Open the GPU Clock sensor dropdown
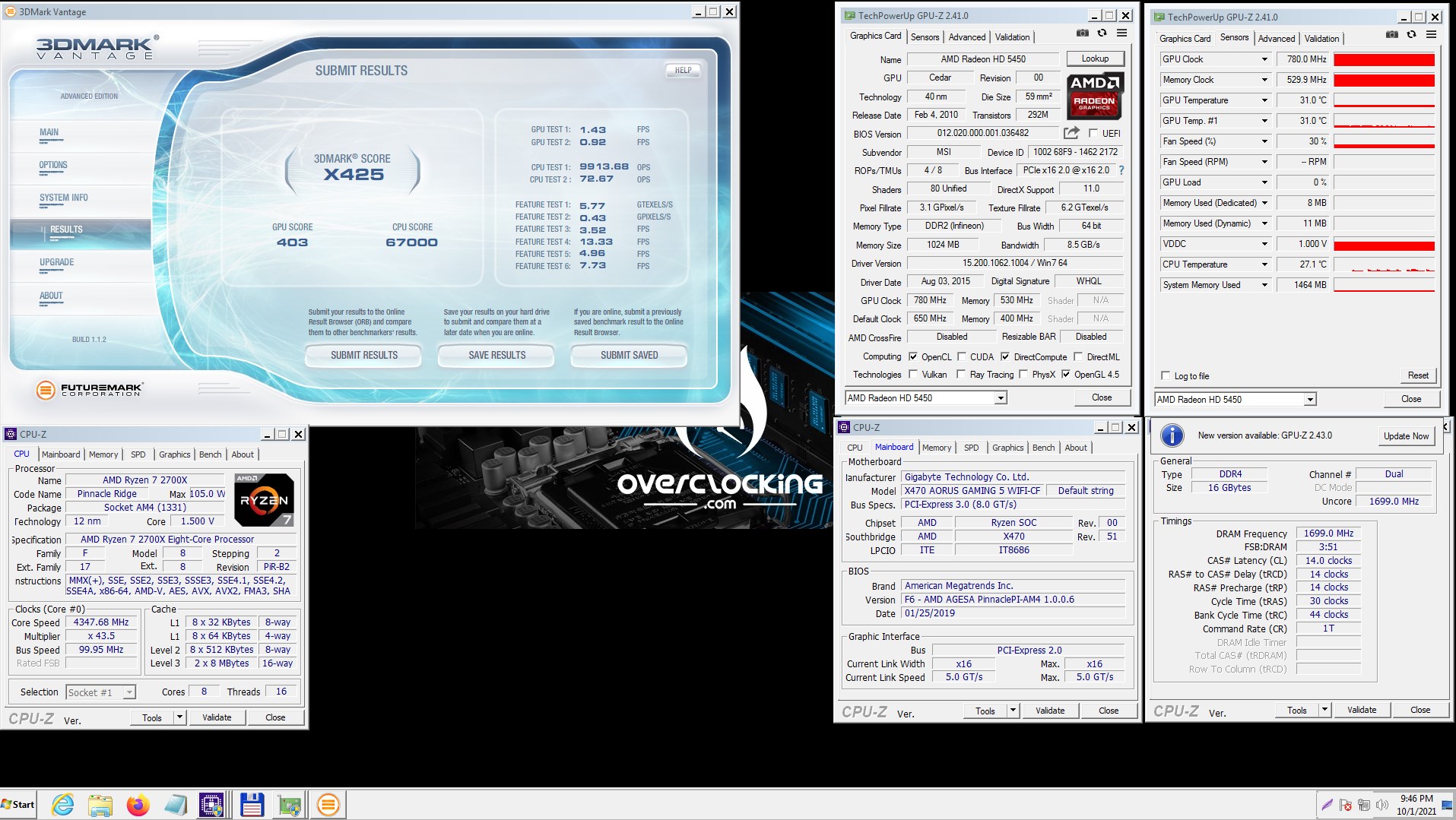 pos(1264,59)
